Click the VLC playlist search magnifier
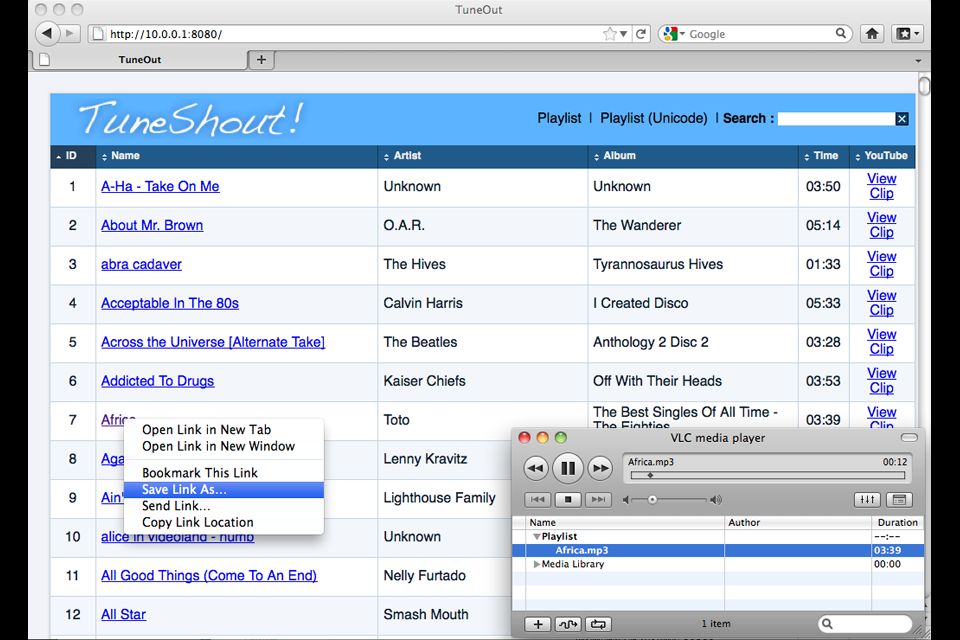 827,624
